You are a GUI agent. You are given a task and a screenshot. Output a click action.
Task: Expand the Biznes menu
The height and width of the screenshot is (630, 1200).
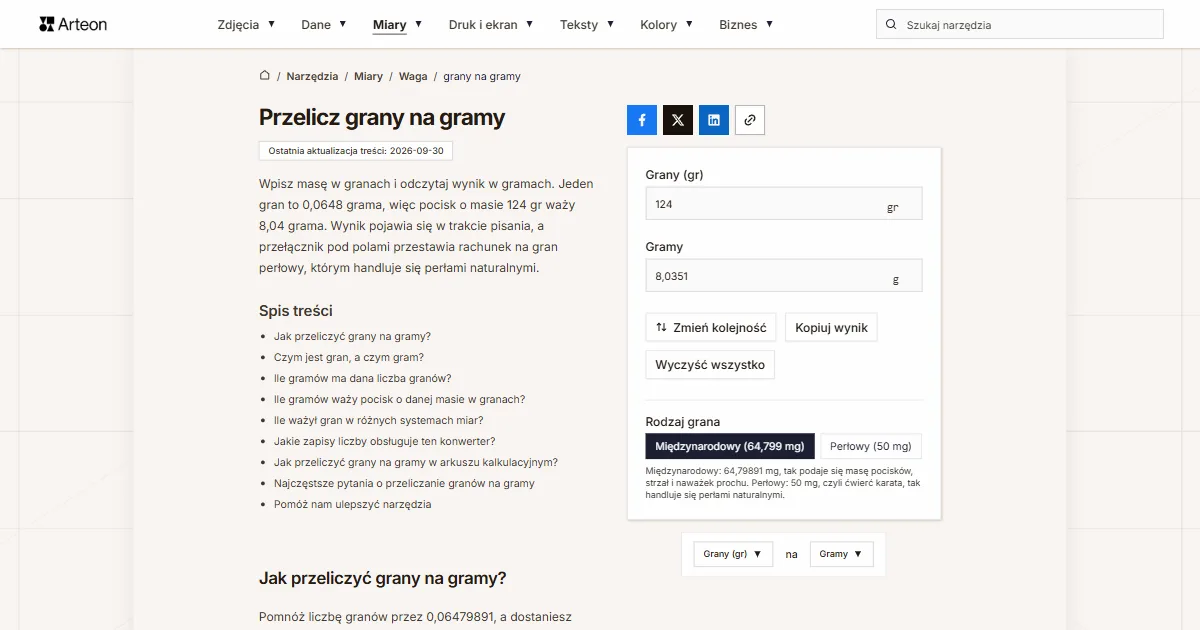pos(746,25)
